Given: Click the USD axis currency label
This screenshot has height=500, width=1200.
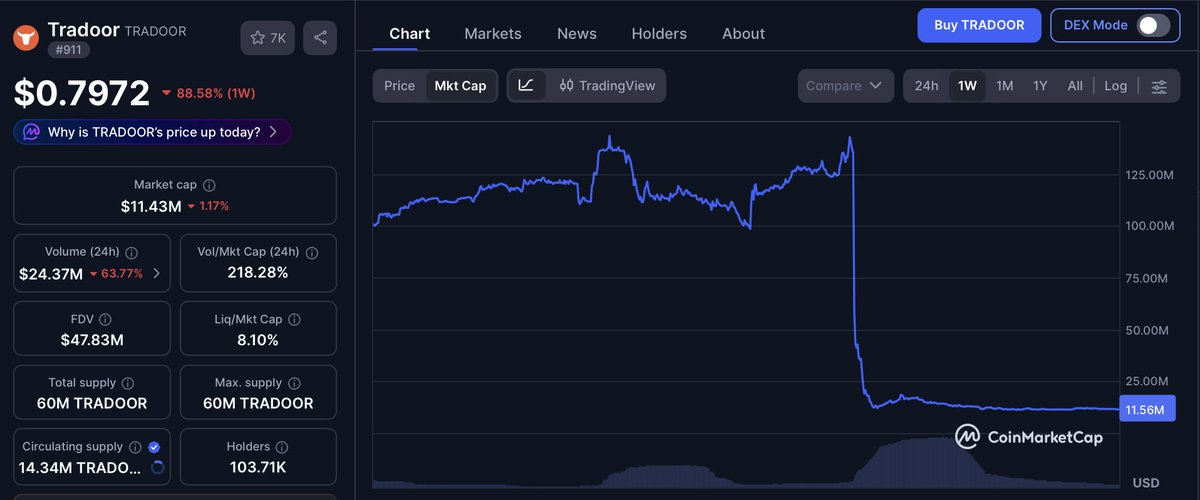Looking at the screenshot, I should point(1146,483).
